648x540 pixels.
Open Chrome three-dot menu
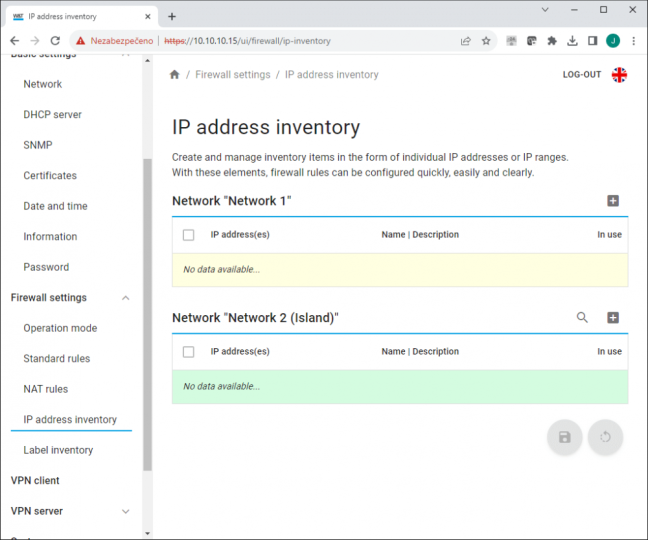pos(634,40)
